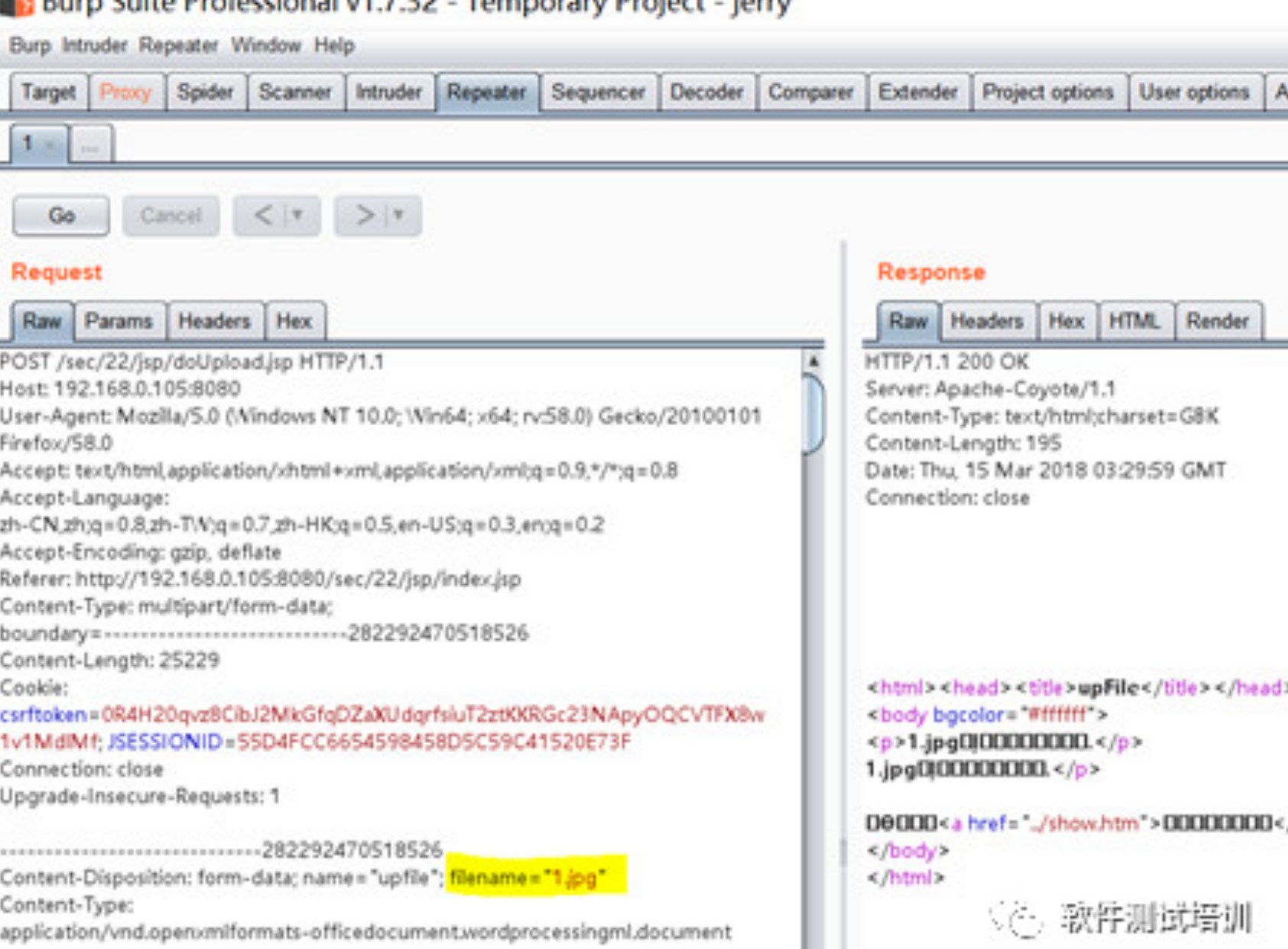The image size is (1288, 949).
Task: Click the body bgcolor line in response
Action: pyautogui.click(x=987, y=715)
